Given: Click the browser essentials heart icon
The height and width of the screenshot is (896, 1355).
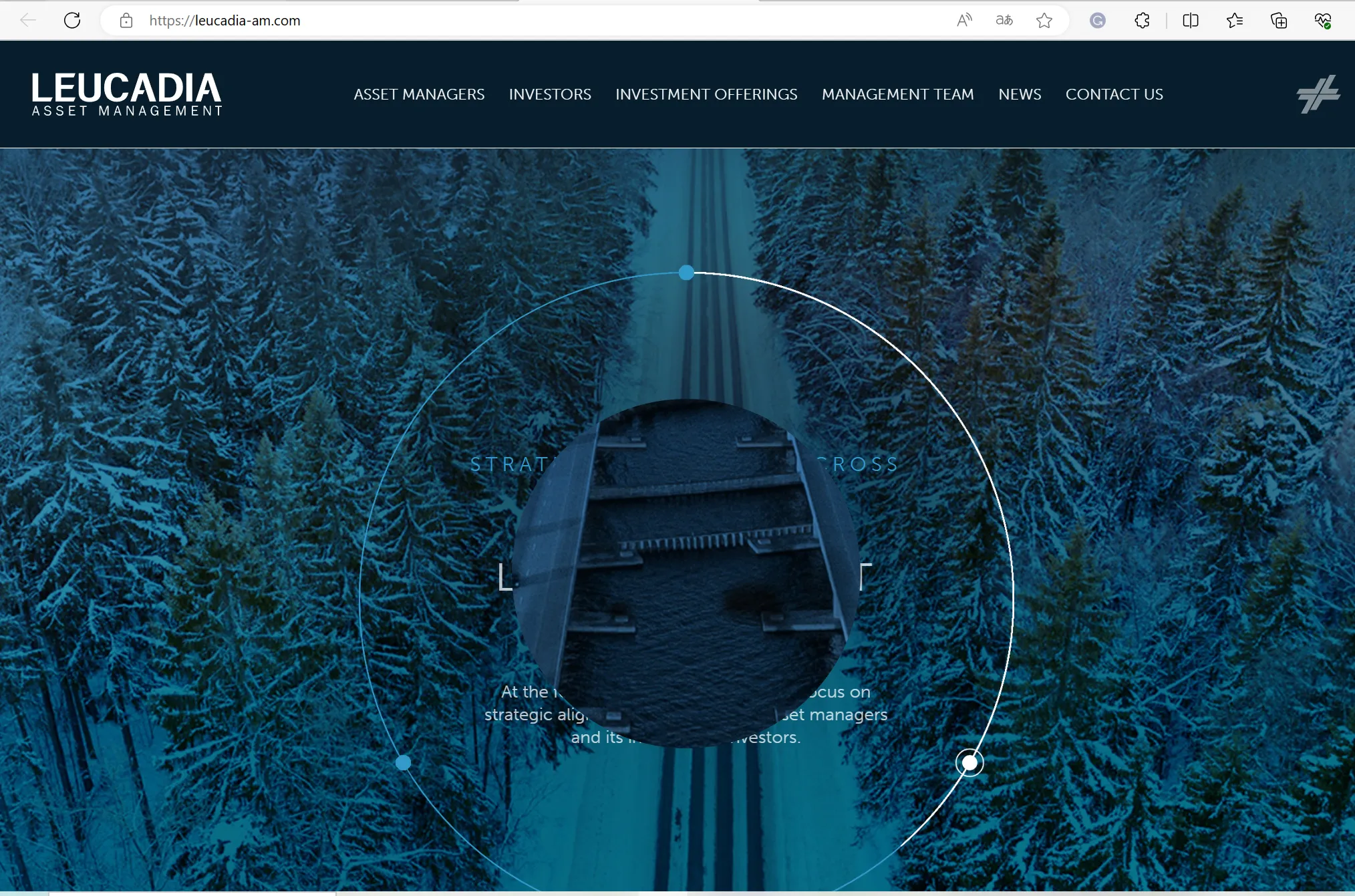Looking at the screenshot, I should coord(1323,20).
